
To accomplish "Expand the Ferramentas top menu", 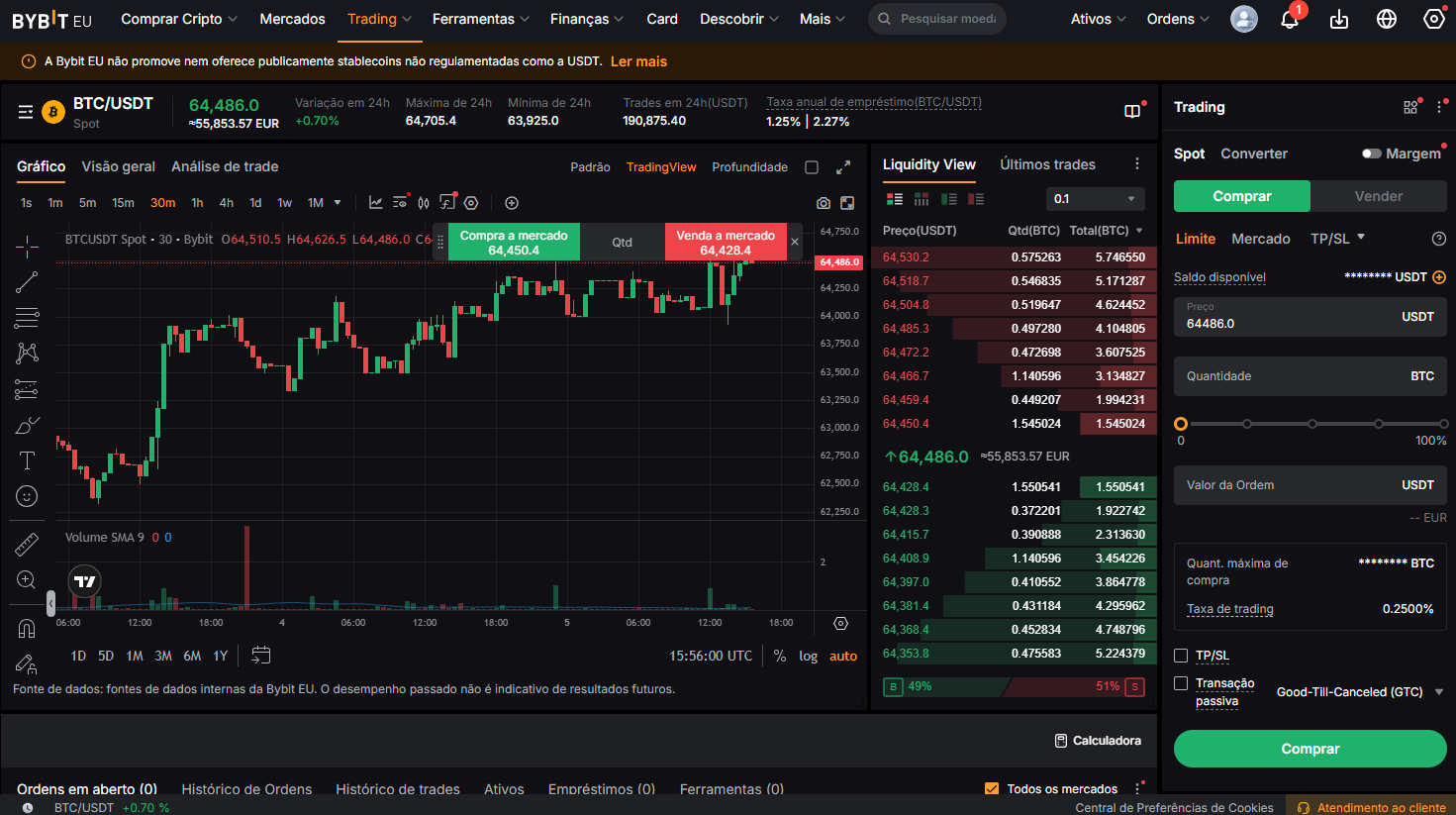I will (x=481, y=19).
